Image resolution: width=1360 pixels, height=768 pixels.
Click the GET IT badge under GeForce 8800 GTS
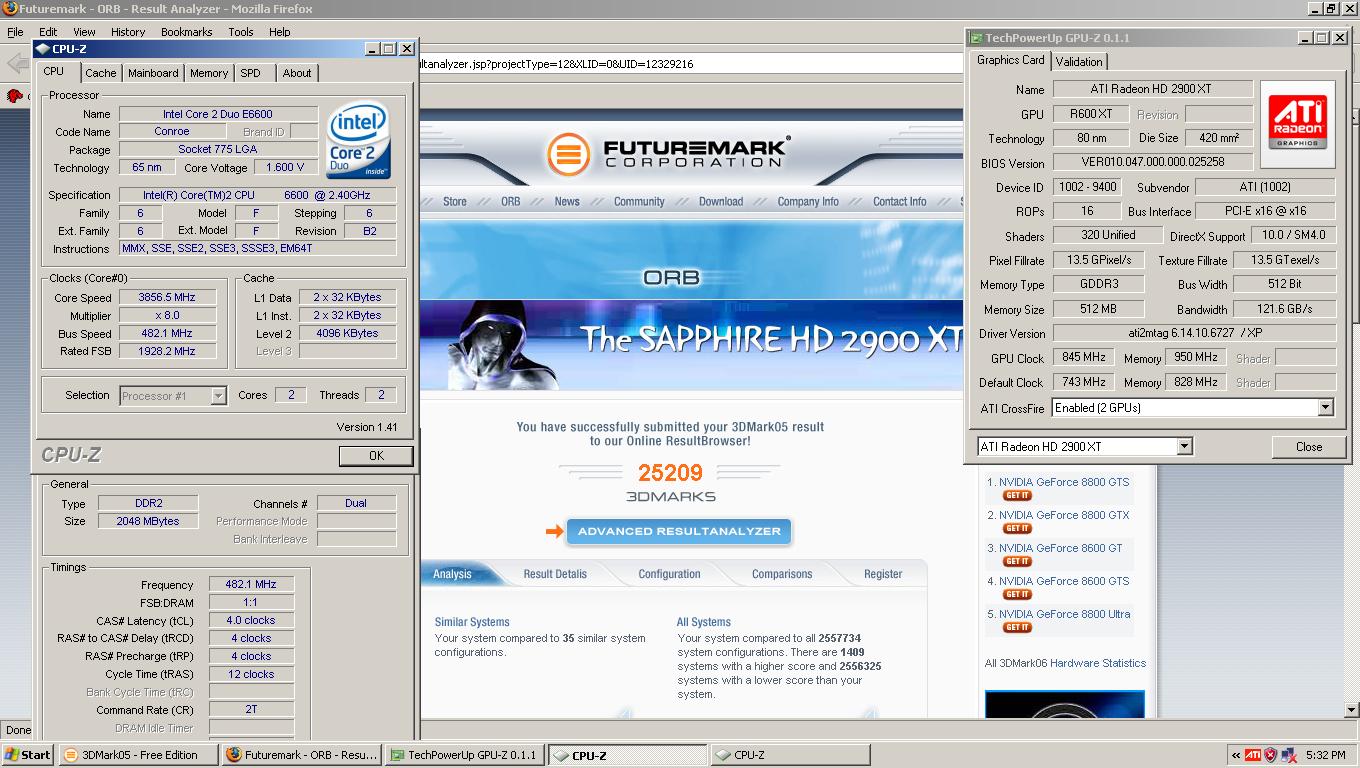[x=1017, y=495]
